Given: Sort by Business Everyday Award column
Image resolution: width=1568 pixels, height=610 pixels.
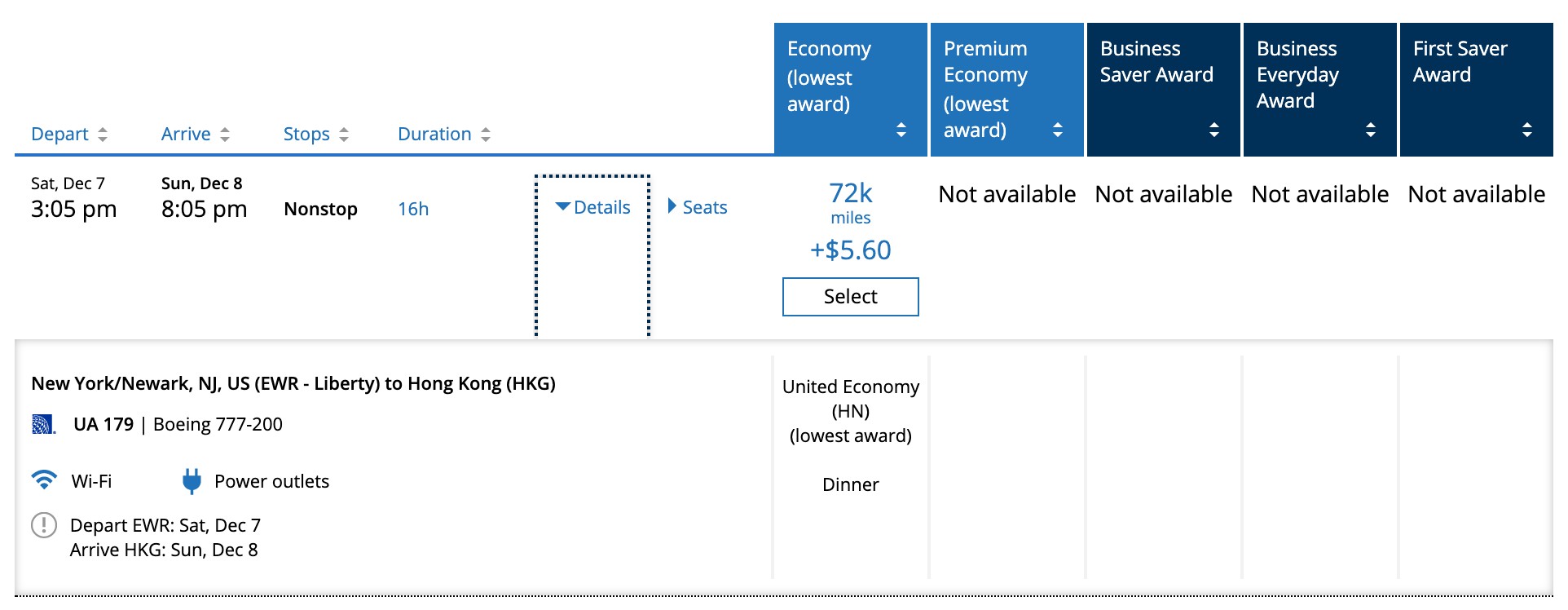Looking at the screenshot, I should click(1371, 130).
